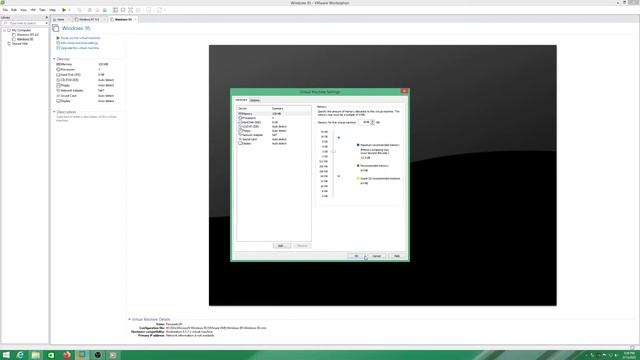Open the library search filter dropdown

click(47, 23)
